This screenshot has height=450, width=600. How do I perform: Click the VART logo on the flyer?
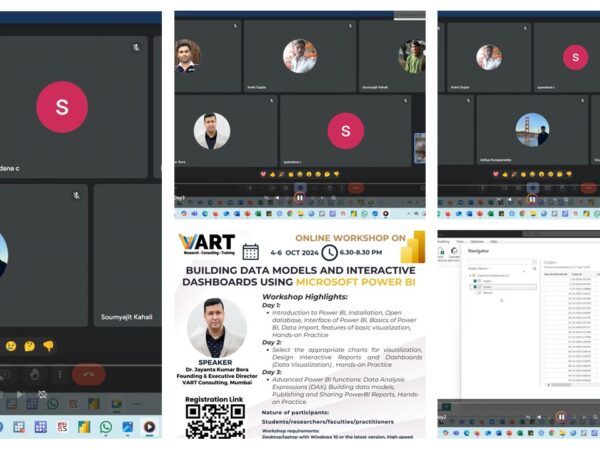(x=207, y=244)
